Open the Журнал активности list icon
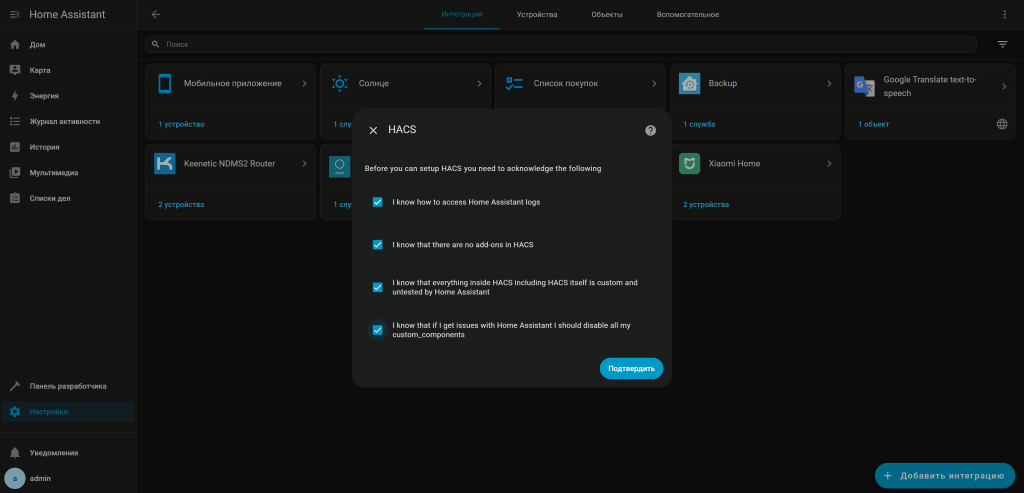Image resolution: width=1024 pixels, height=493 pixels. [x=15, y=121]
